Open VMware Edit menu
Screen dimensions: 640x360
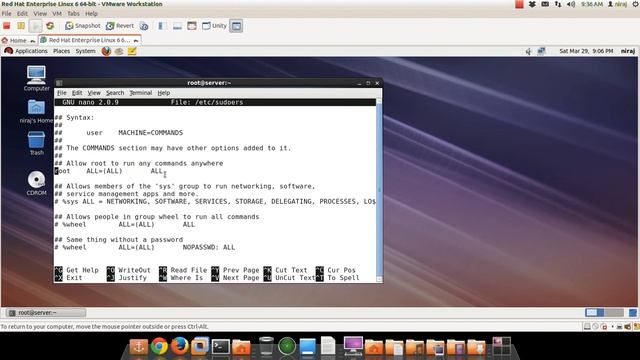click(x=22, y=13)
